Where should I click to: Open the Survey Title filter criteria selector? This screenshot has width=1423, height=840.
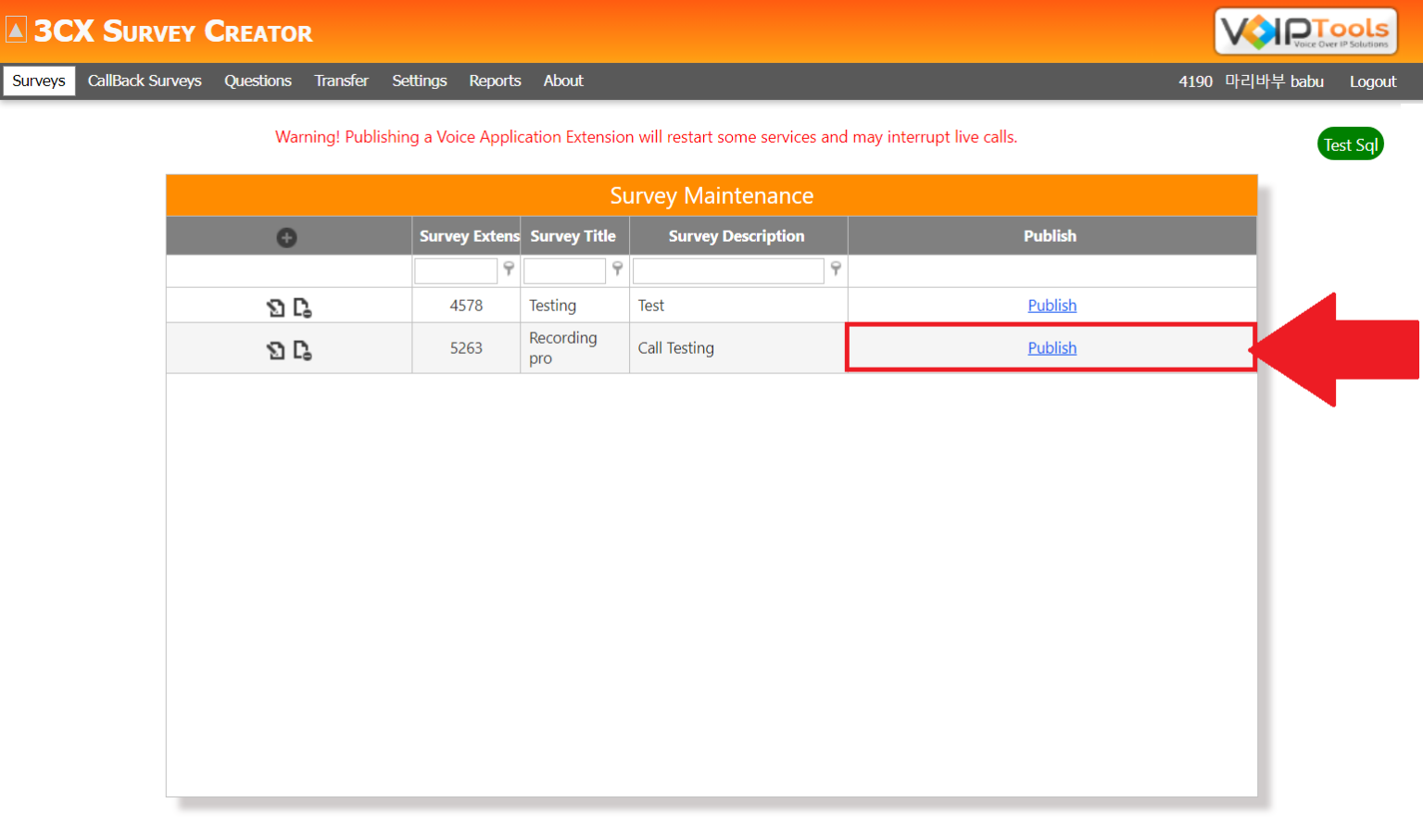pos(617,270)
